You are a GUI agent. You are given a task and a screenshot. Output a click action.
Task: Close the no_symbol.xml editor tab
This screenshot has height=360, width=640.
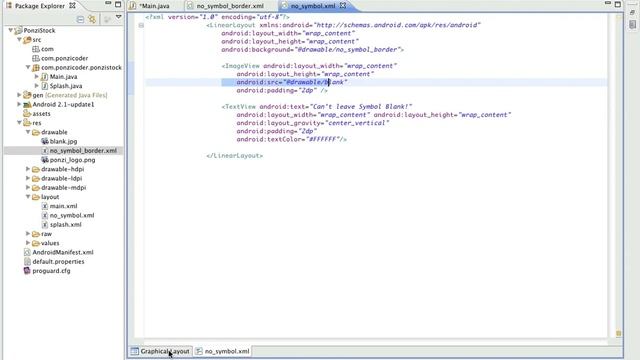pos(343,6)
